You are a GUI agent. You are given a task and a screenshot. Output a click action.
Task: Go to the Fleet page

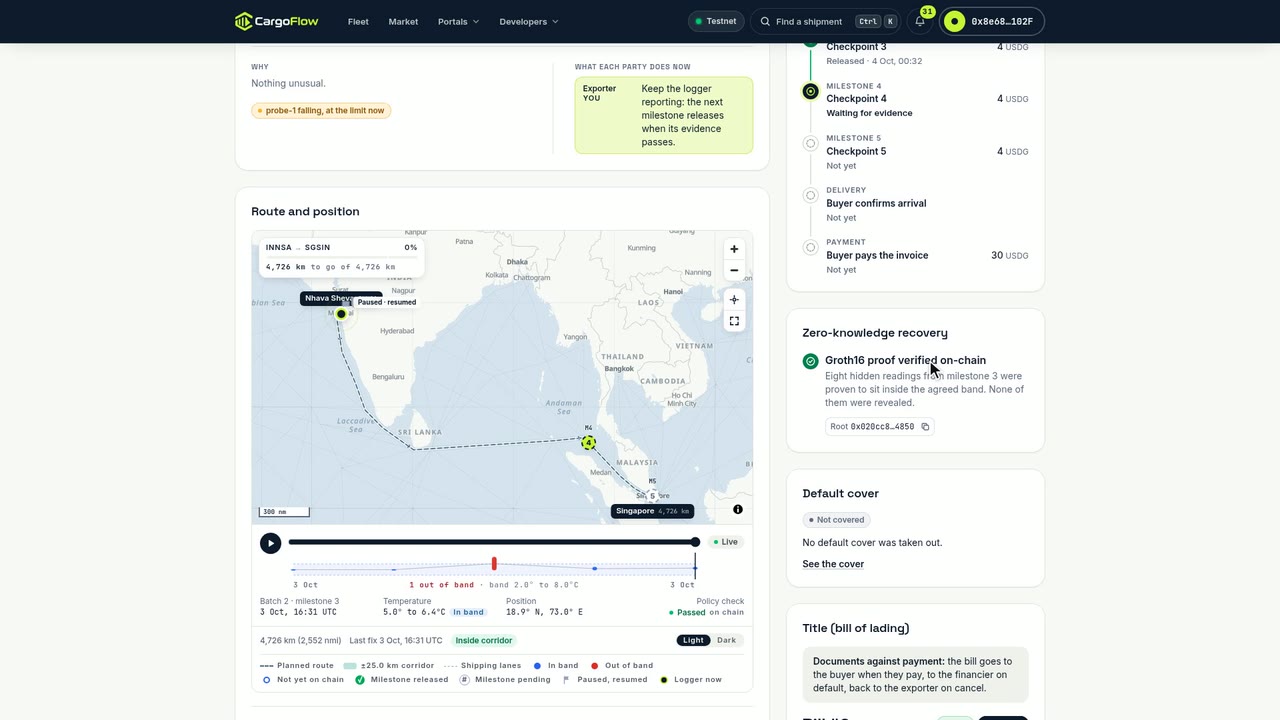click(358, 21)
